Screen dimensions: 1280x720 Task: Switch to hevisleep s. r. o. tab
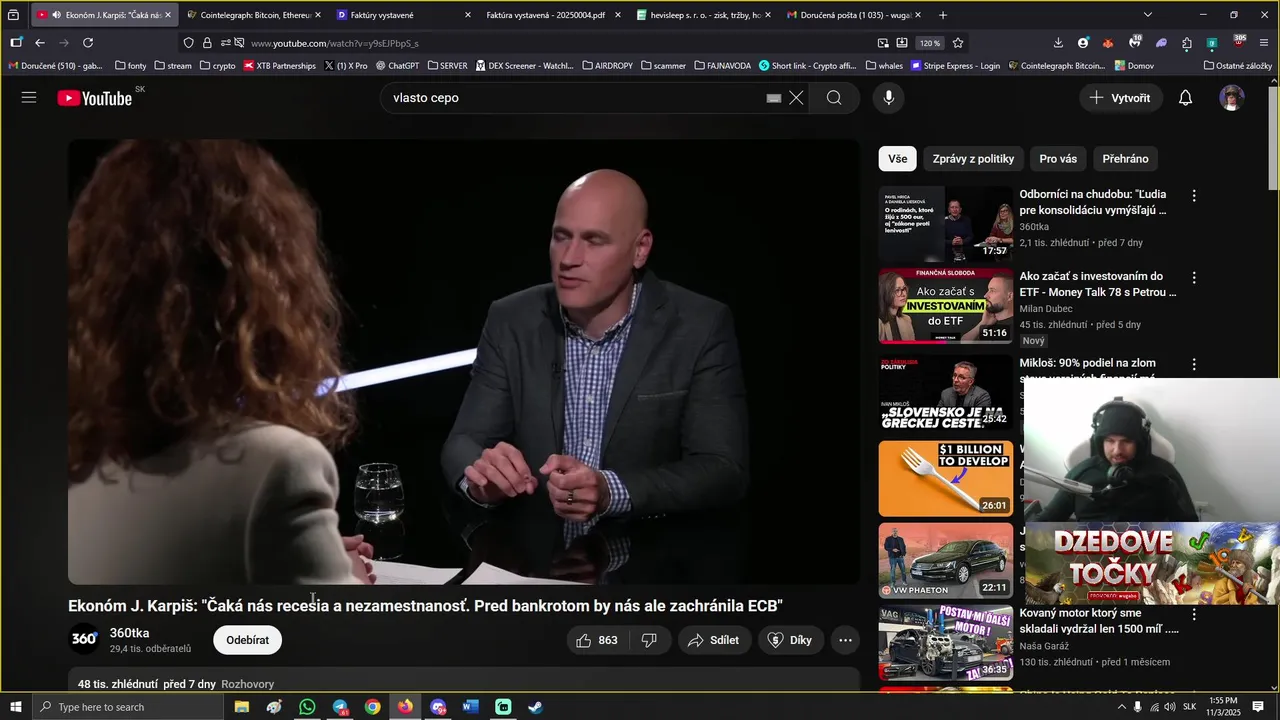tap(703, 15)
